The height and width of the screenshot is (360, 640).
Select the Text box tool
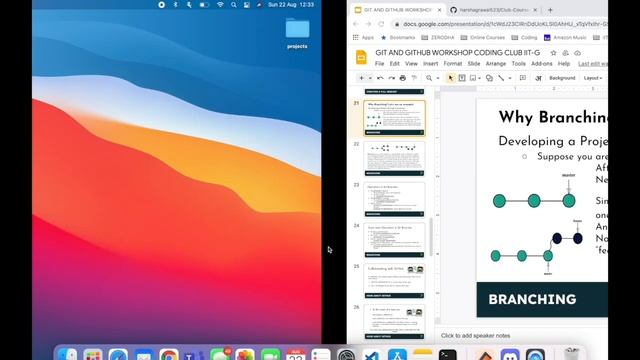[462, 78]
